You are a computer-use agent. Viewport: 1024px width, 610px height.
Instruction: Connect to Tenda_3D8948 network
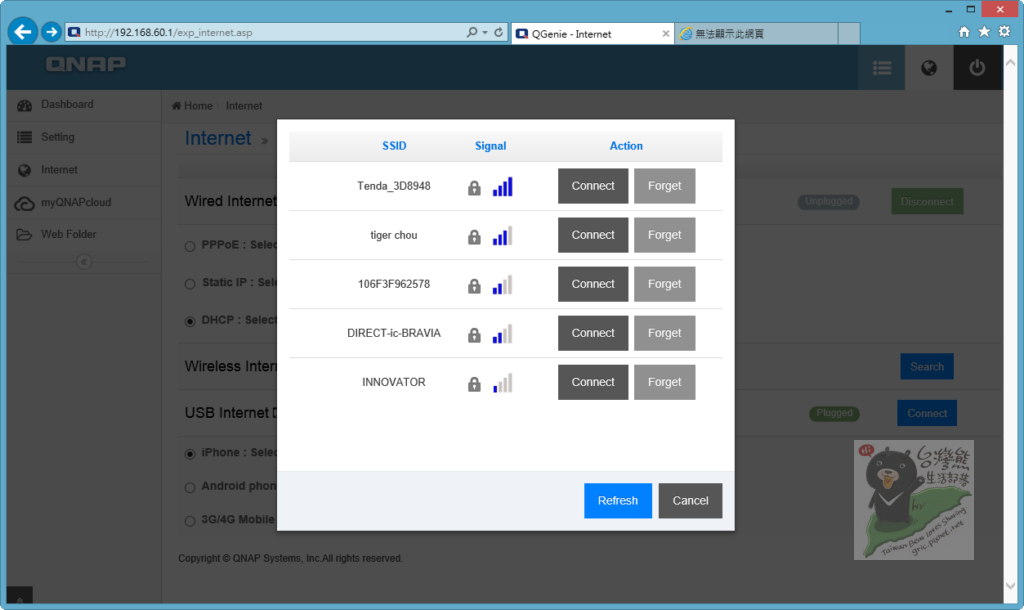click(x=593, y=186)
